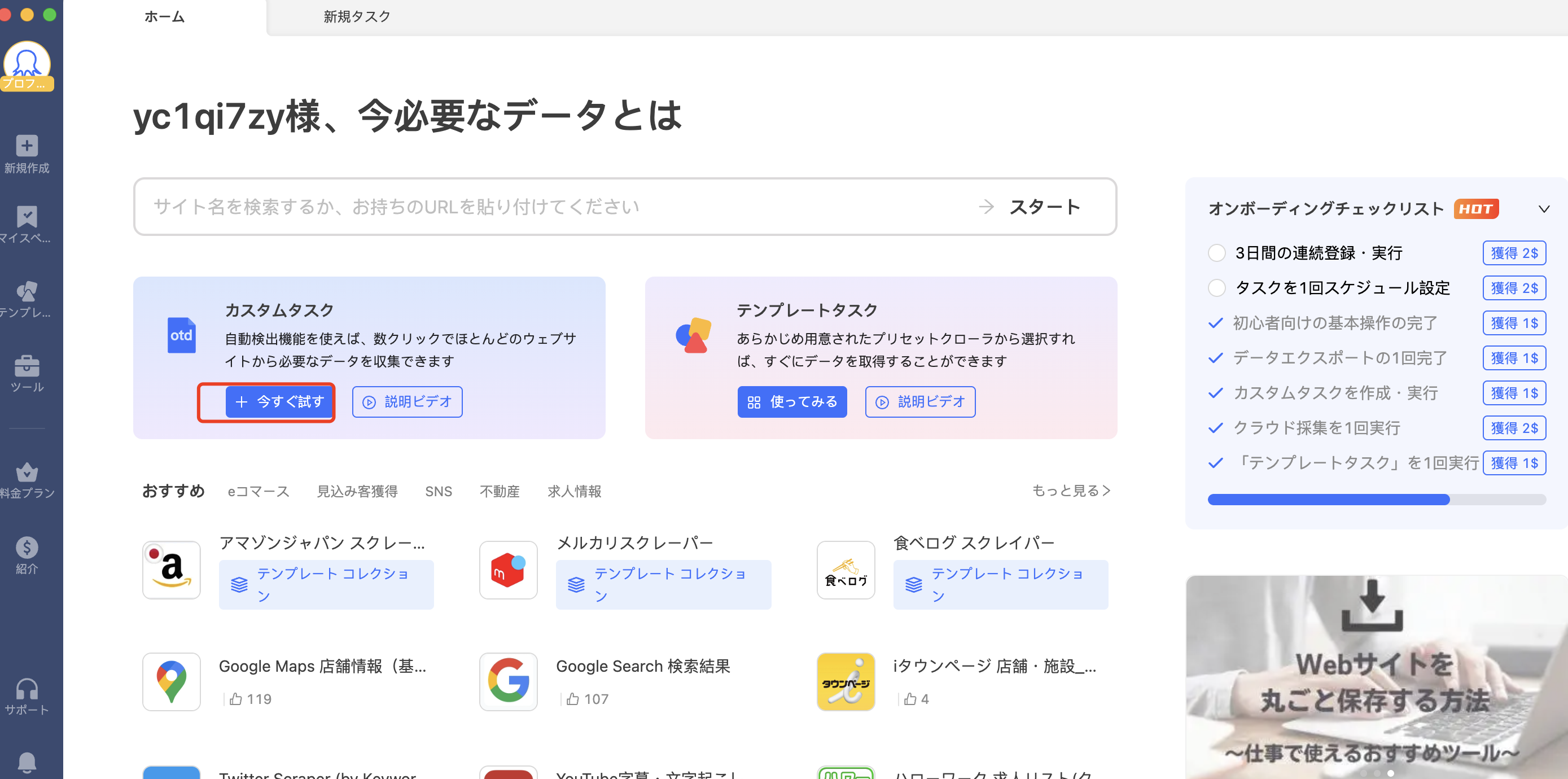Open Google Maps 店舗情報 template title
1568x779 pixels.
(x=323, y=667)
